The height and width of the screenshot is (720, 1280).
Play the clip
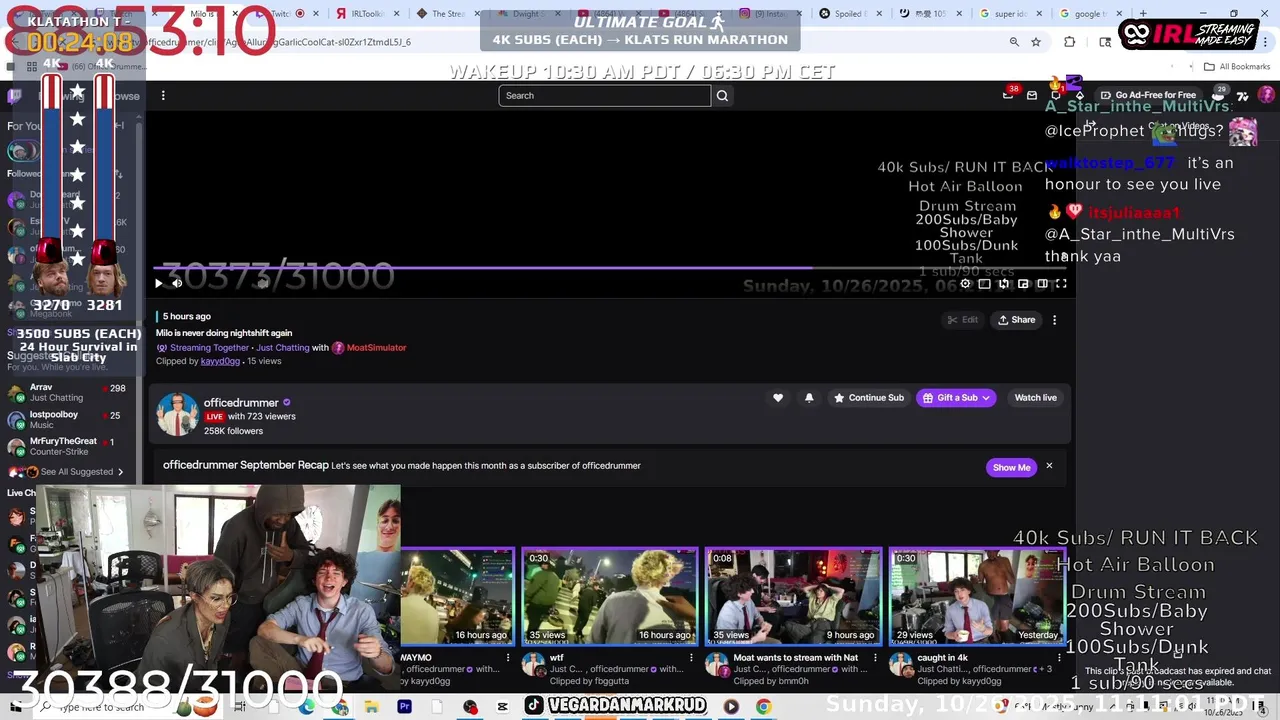click(x=158, y=284)
